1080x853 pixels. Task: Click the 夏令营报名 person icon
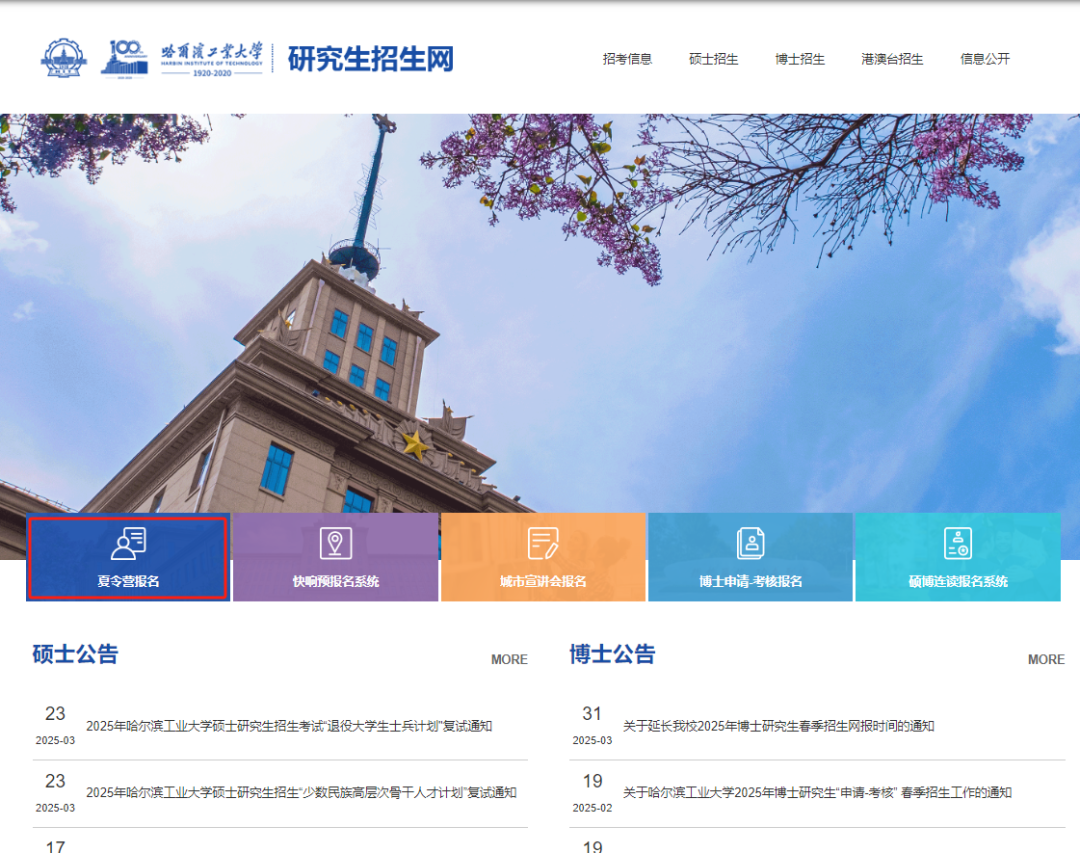(x=128, y=544)
